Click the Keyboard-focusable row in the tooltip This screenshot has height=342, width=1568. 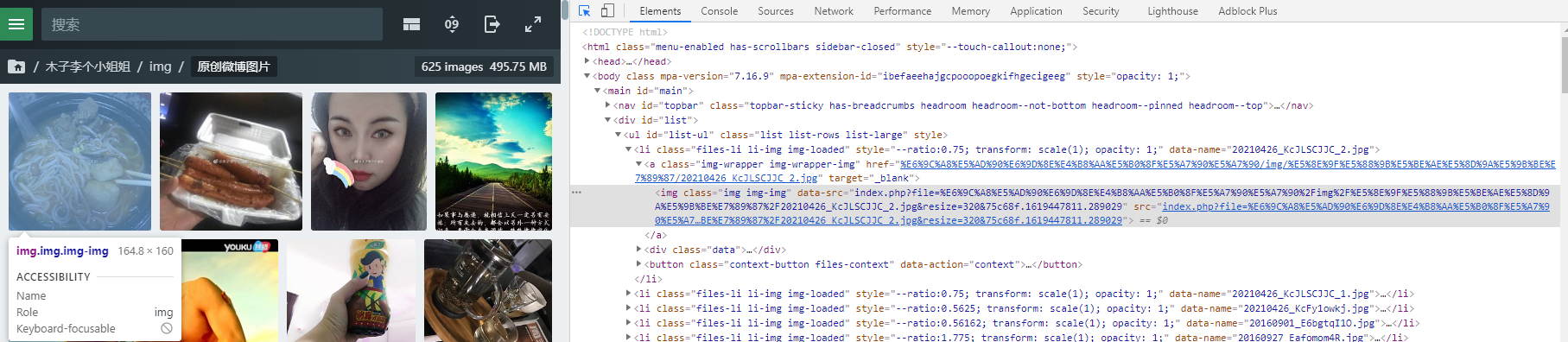(x=94, y=328)
